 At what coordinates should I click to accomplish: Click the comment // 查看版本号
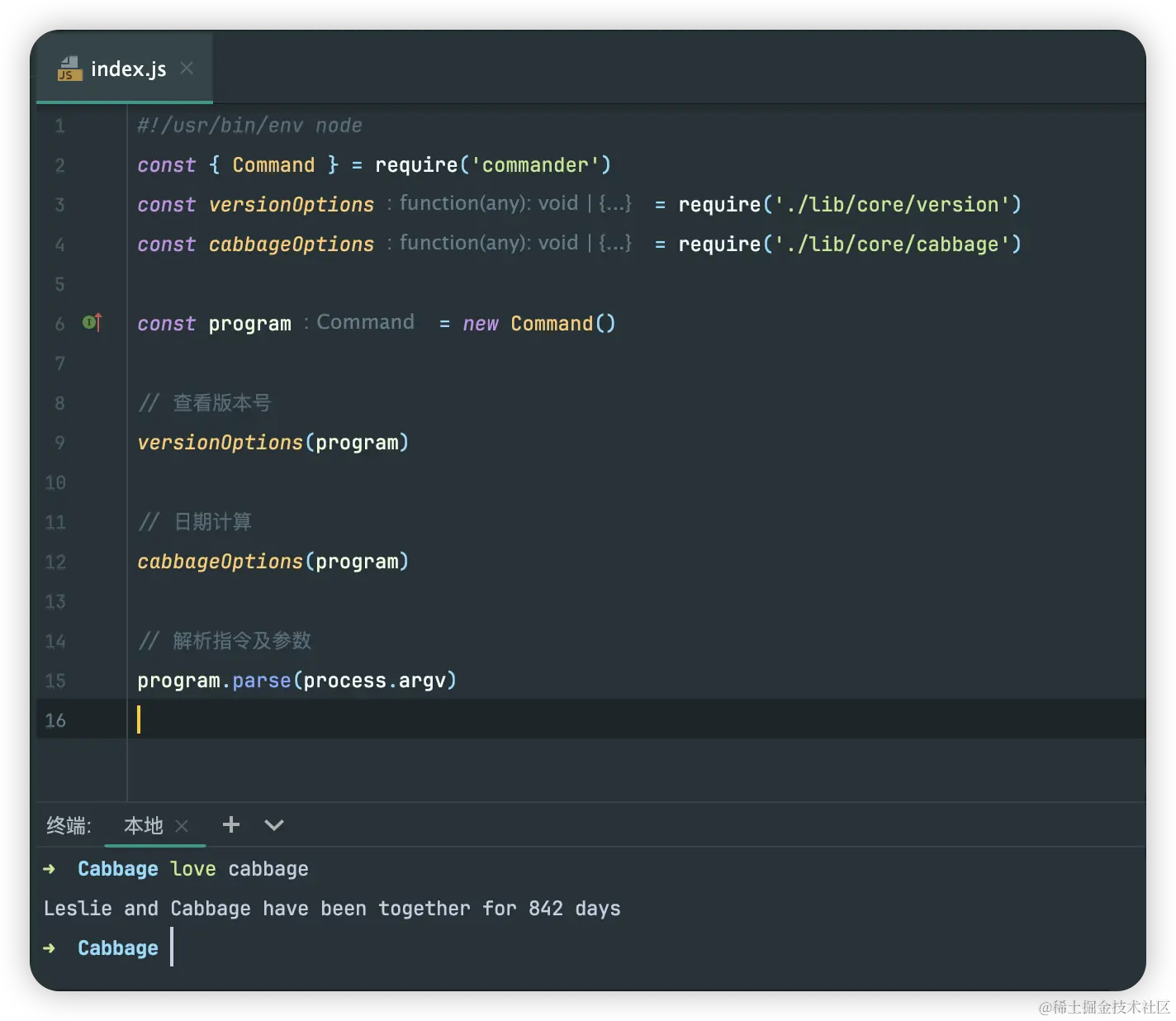click(205, 403)
